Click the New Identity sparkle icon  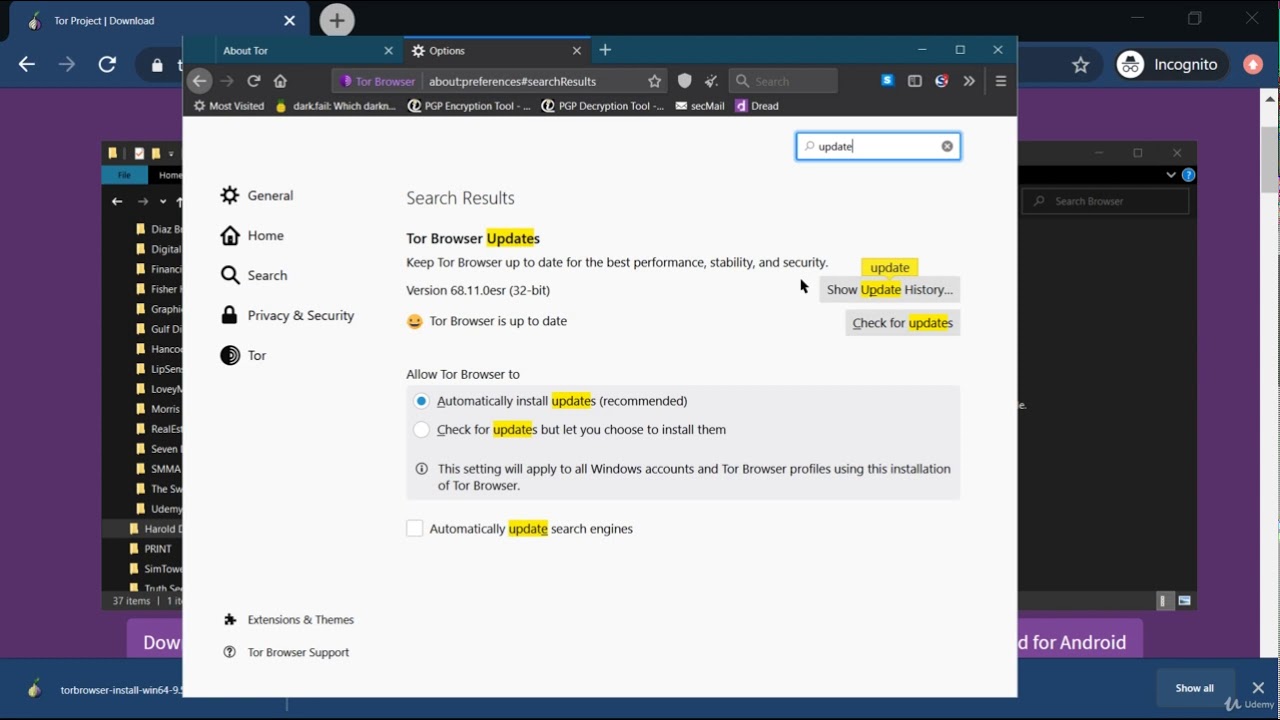711,81
